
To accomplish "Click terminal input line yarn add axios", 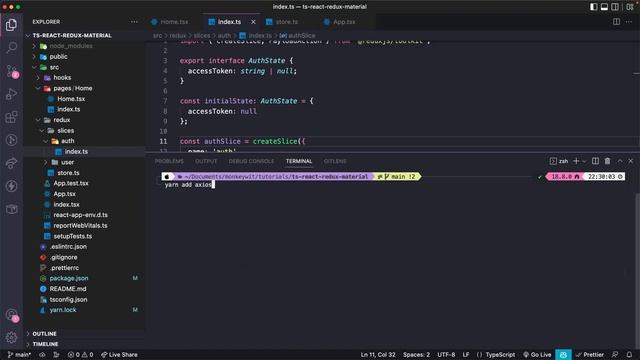I will (x=188, y=185).
